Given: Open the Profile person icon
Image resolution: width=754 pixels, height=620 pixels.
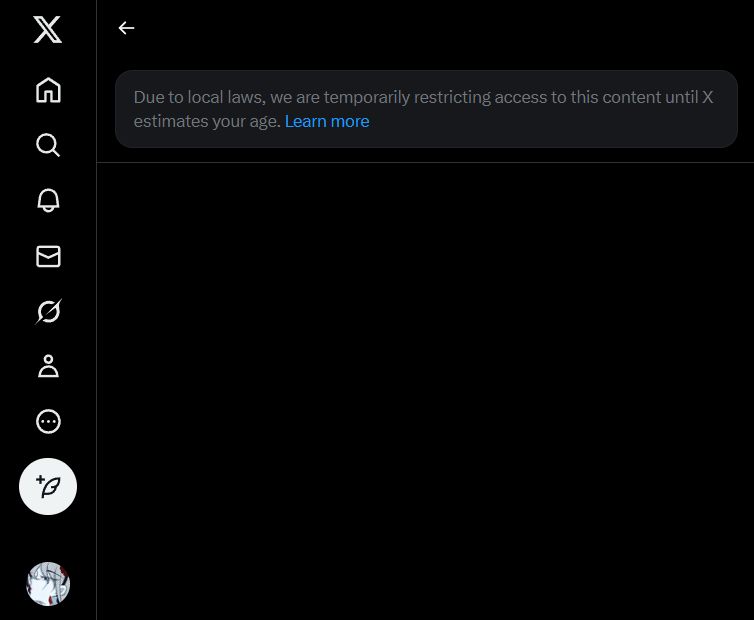Looking at the screenshot, I should tap(48, 366).
